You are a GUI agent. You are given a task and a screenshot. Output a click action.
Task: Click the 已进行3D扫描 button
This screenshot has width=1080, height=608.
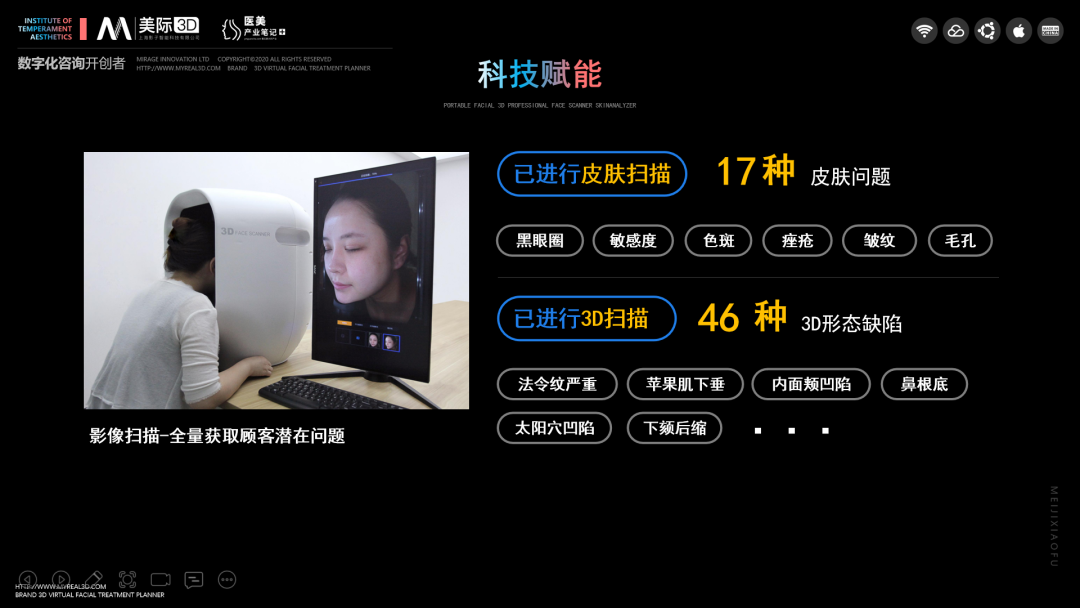tap(586, 318)
